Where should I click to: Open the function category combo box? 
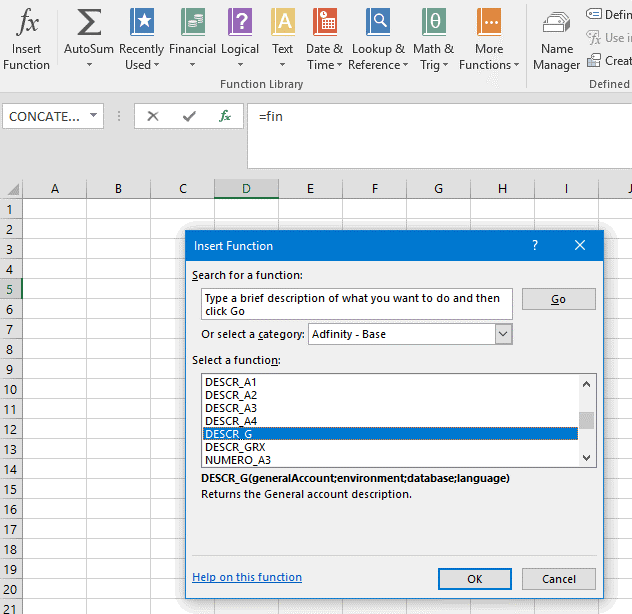(x=503, y=334)
